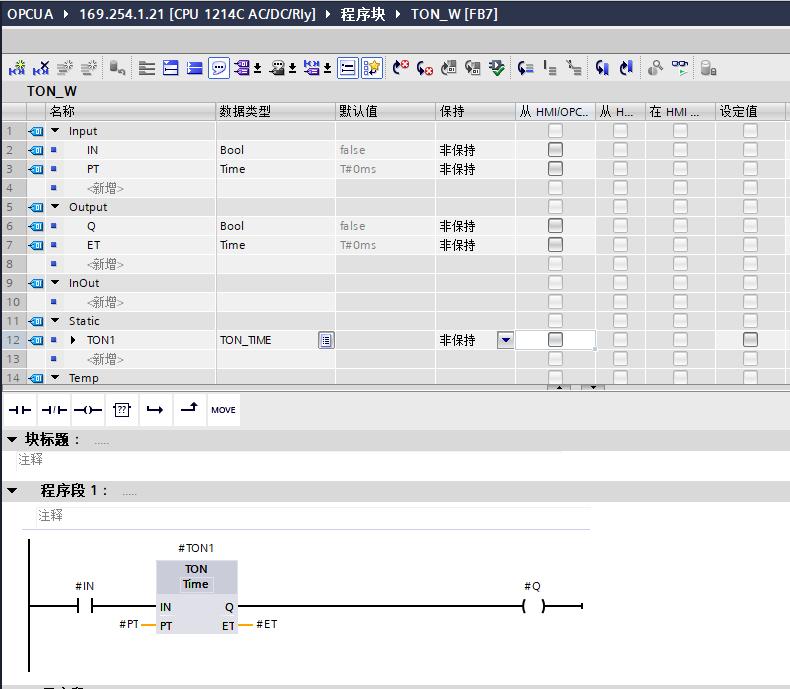This screenshot has height=689, width=790.
Task: Select the #Q output coil
Action: click(x=534, y=605)
